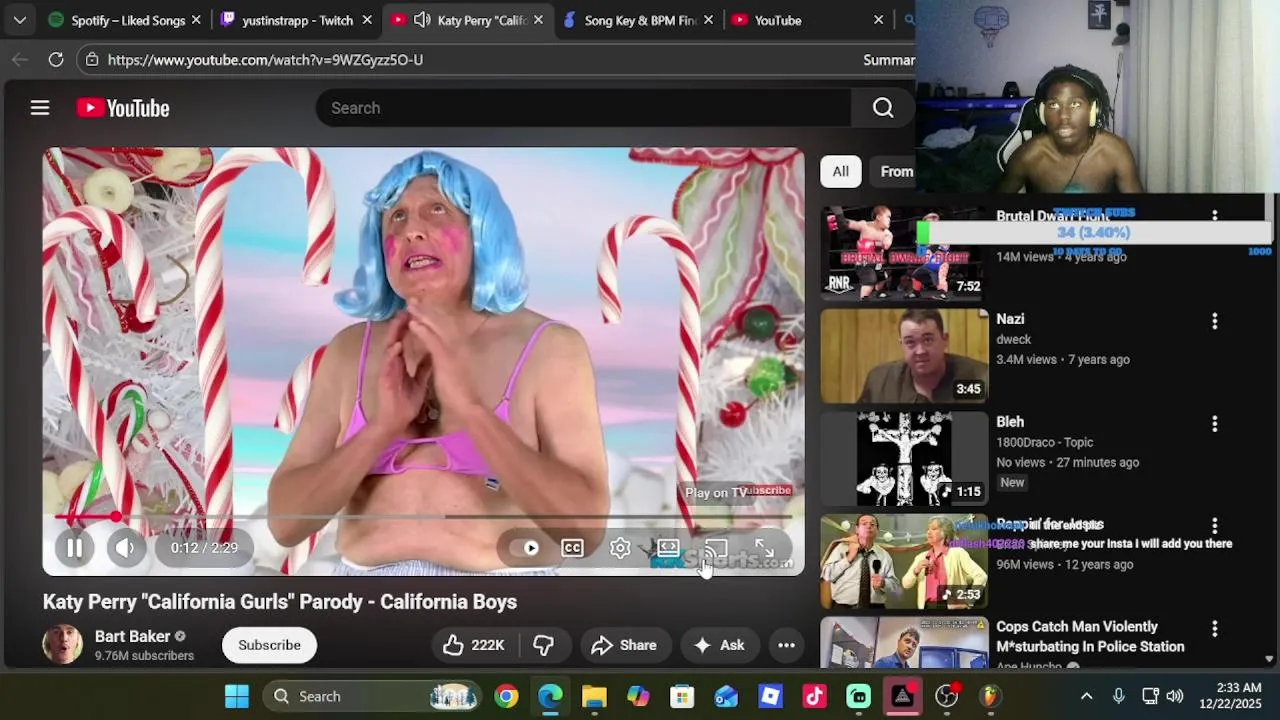Open Roblox from the taskbar

click(x=770, y=696)
